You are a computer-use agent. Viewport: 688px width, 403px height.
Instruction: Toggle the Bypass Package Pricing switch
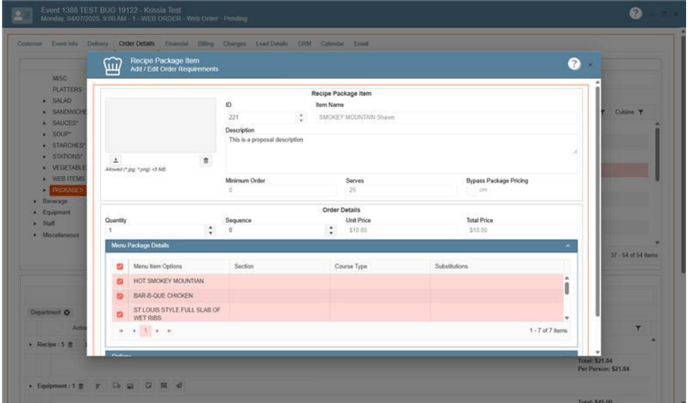pos(482,189)
